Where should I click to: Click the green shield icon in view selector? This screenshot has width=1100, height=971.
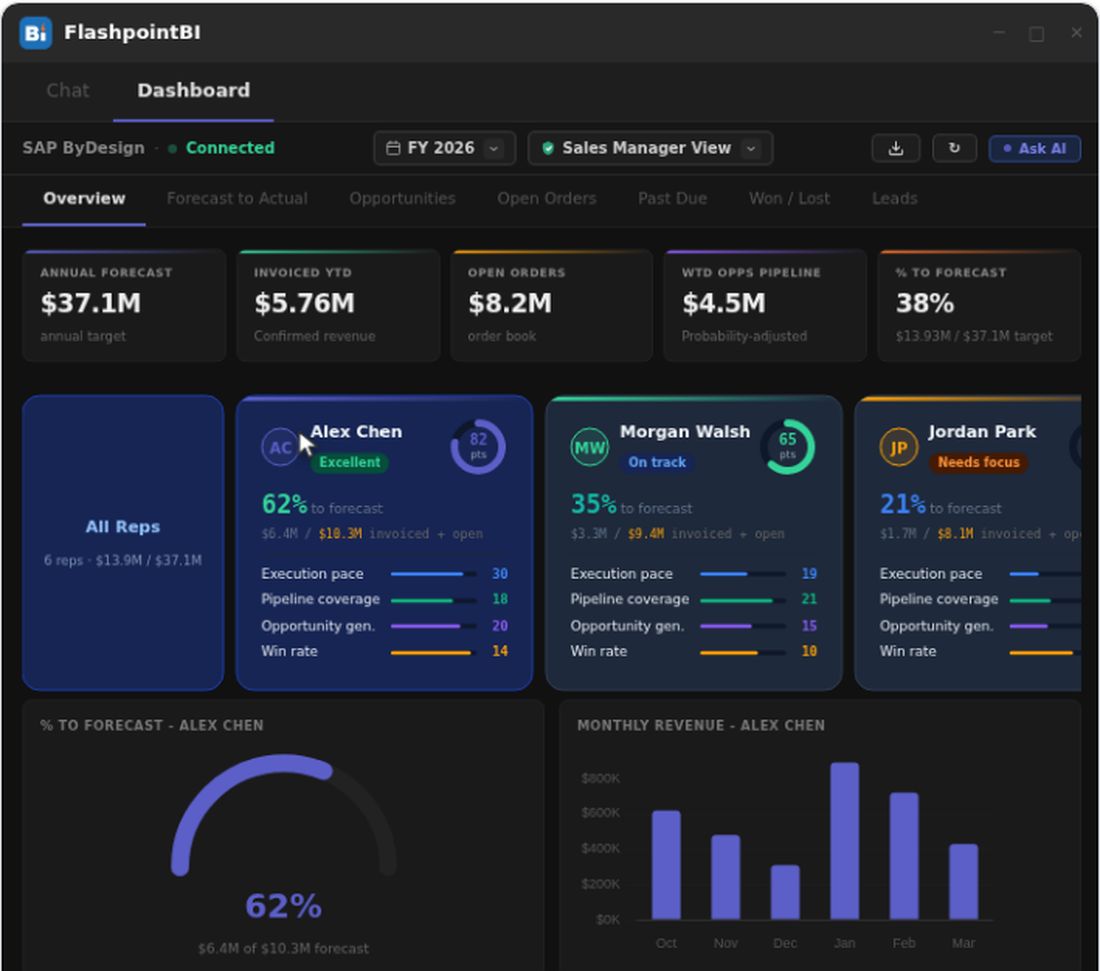click(x=548, y=148)
